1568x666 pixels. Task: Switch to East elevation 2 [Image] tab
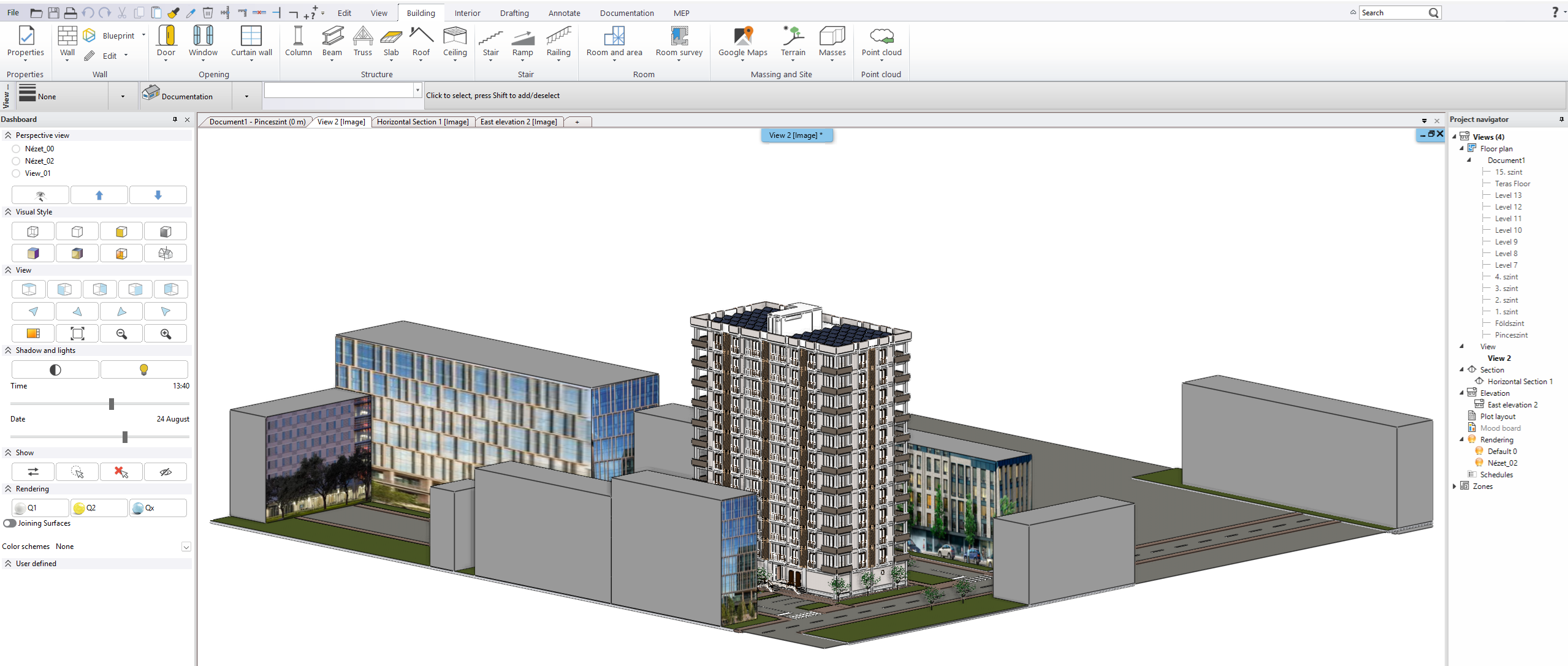pos(519,122)
